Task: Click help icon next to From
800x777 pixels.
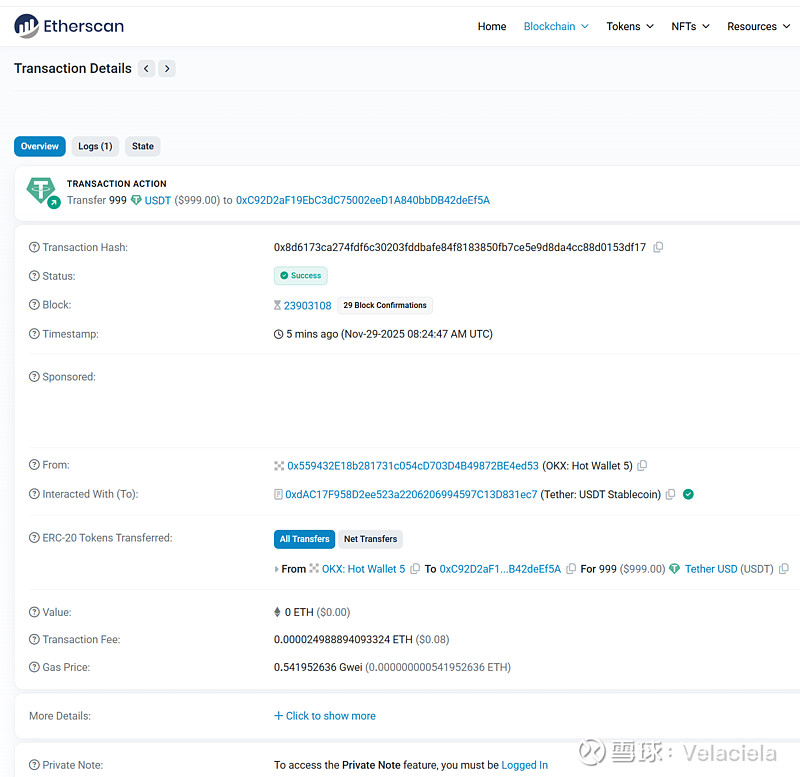Action: (x=34, y=465)
